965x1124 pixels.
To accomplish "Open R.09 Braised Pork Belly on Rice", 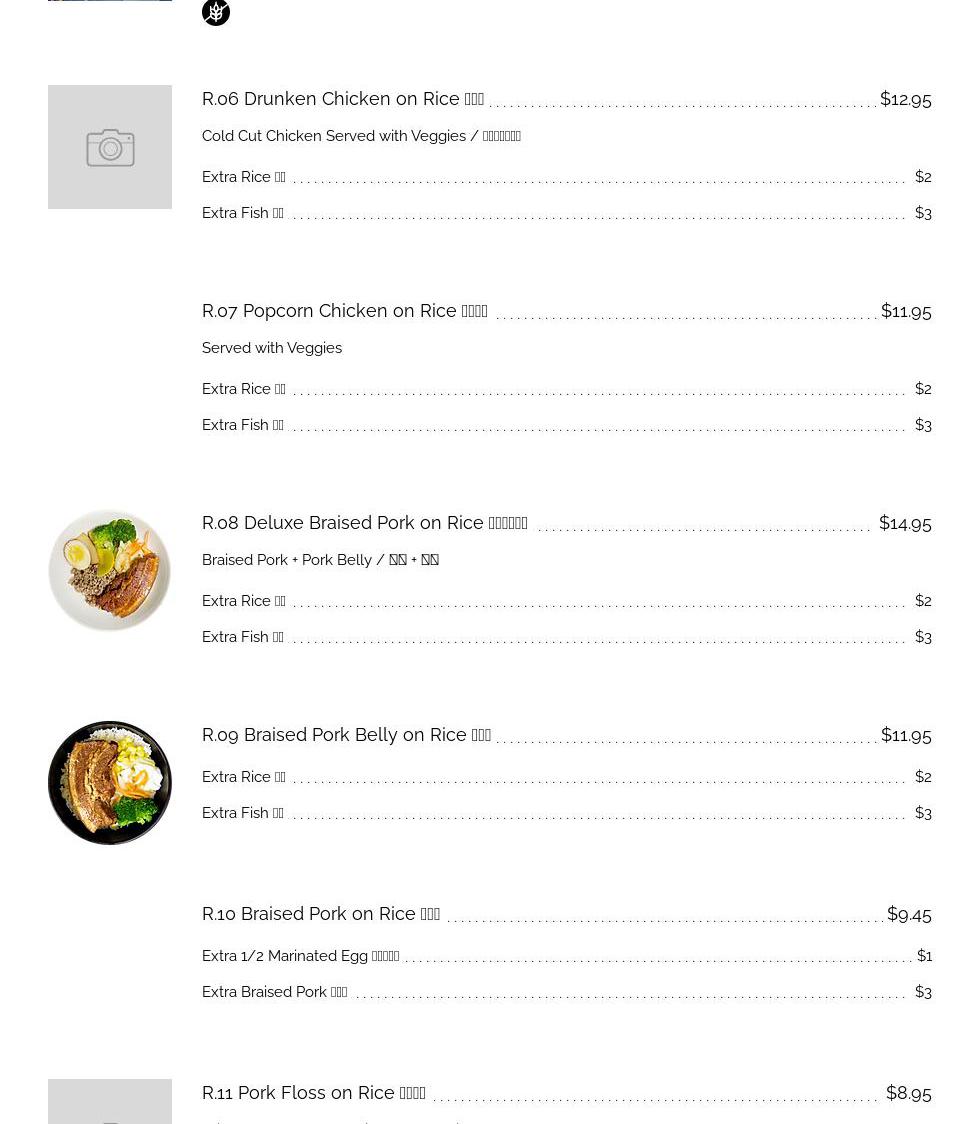I will coord(346,735).
